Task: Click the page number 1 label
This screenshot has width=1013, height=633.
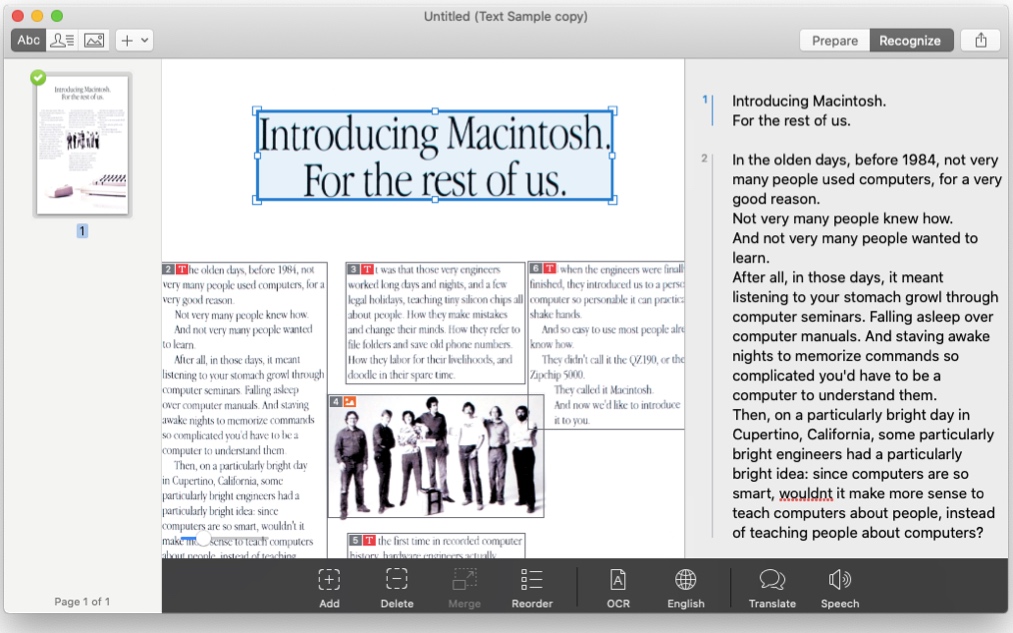Action: click(x=82, y=231)
